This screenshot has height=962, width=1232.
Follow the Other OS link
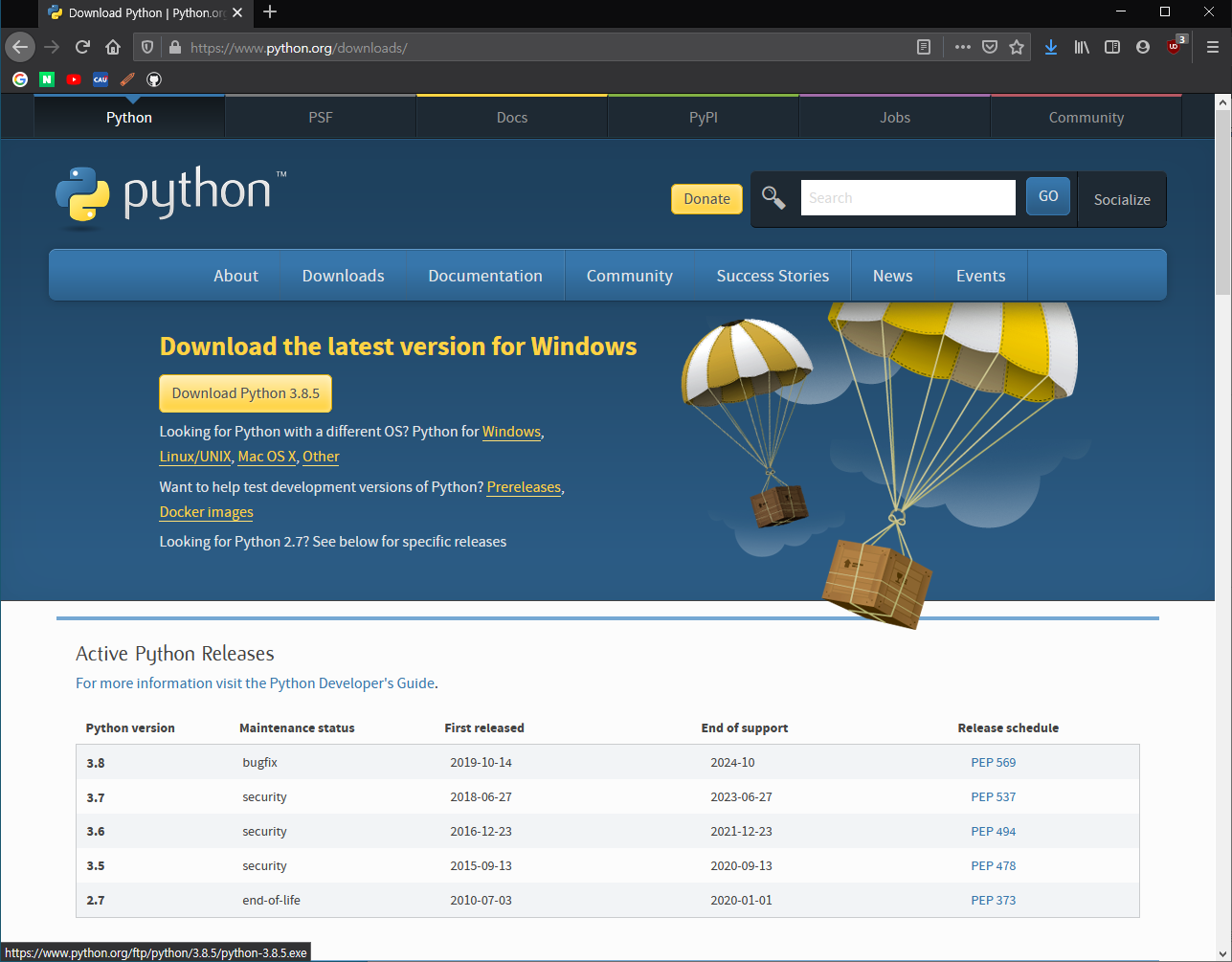click(x=321, y=457)
